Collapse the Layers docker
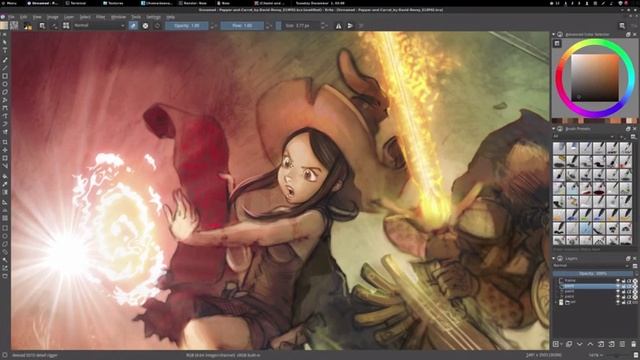This screenshot has height=360, width=640. [554, 259]
